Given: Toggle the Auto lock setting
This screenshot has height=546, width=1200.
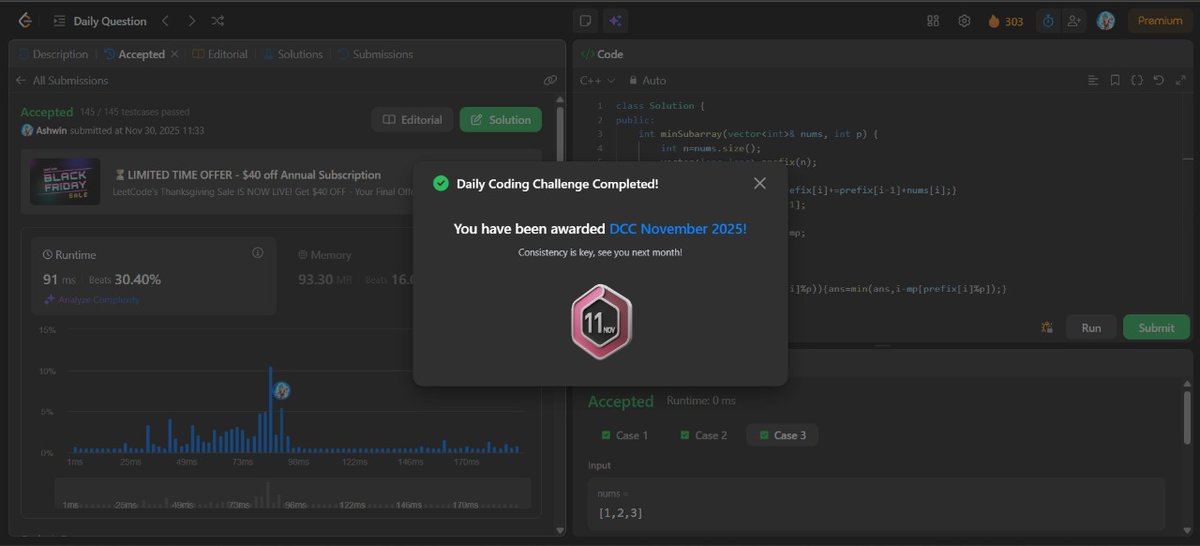Looking at the screenshot, I should click(648, 80).
